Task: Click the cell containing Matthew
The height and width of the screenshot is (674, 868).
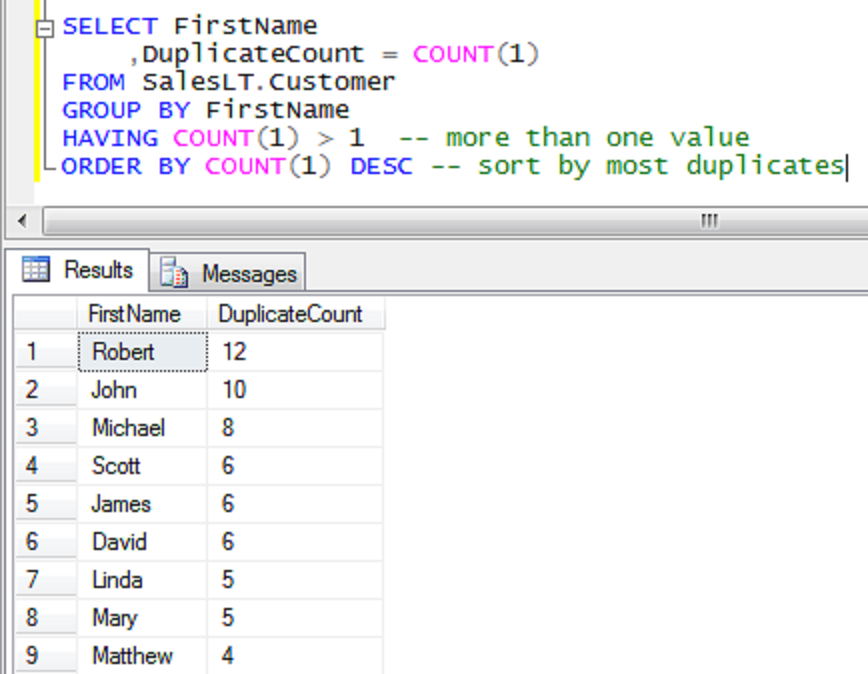Action: tap(133, 655)
